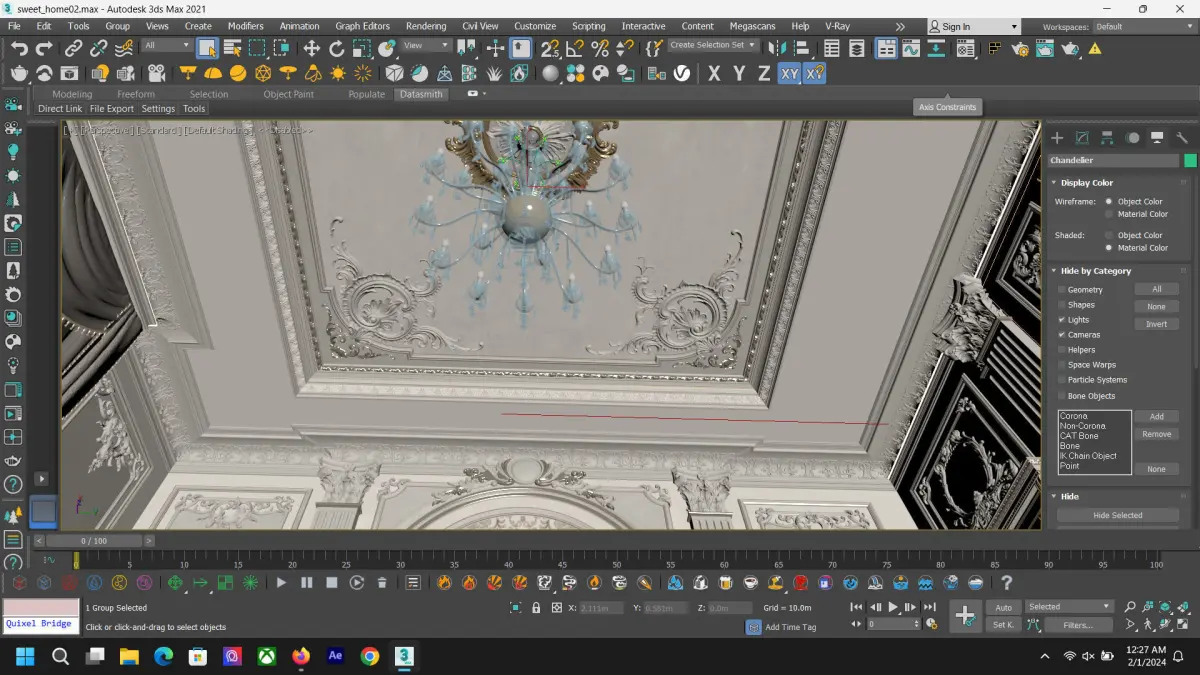Open the Selected key filter dropdown
The width and height of the screenshot is (1200, 675).
(1069, 606)
